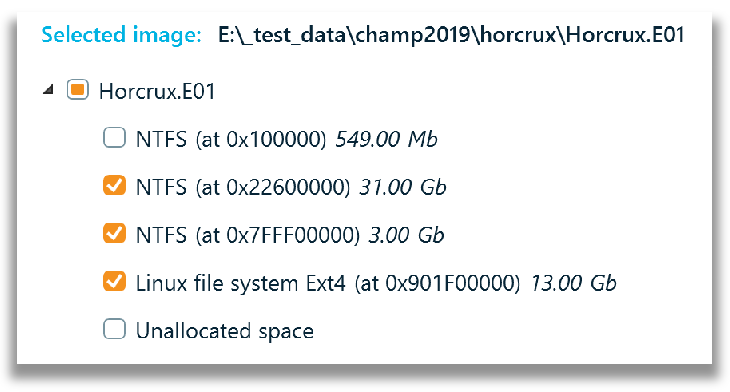The image size is (730, 392).
Task: Select the NTFS at 0x7FFF00000 label
Action: [x=248, y=236]
